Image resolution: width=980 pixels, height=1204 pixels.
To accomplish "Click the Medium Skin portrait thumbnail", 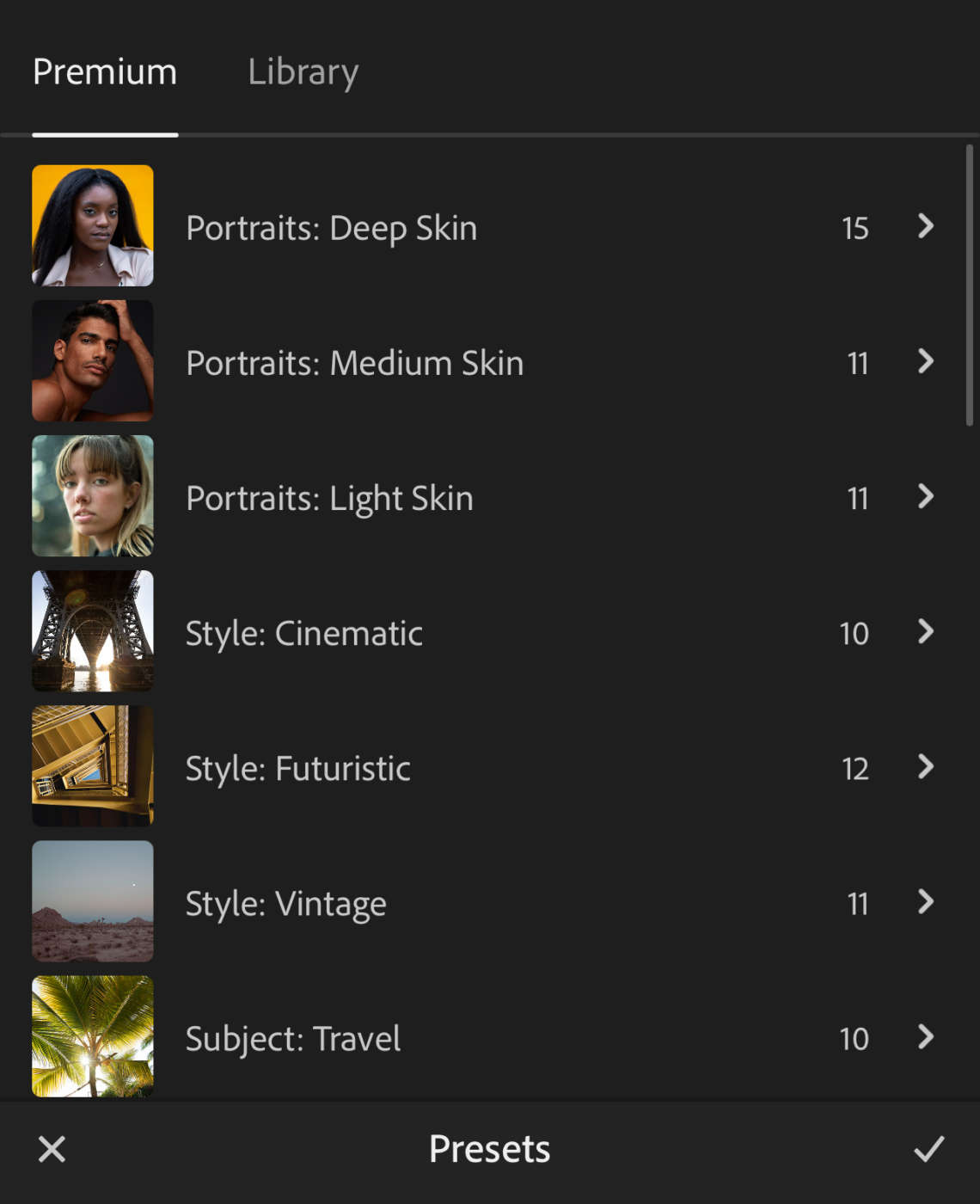I will pos(93,360).
